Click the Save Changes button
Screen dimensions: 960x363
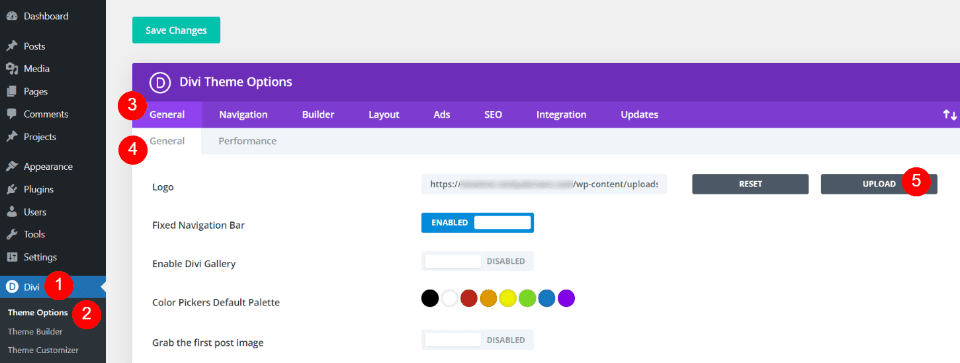tap(176, 30)
